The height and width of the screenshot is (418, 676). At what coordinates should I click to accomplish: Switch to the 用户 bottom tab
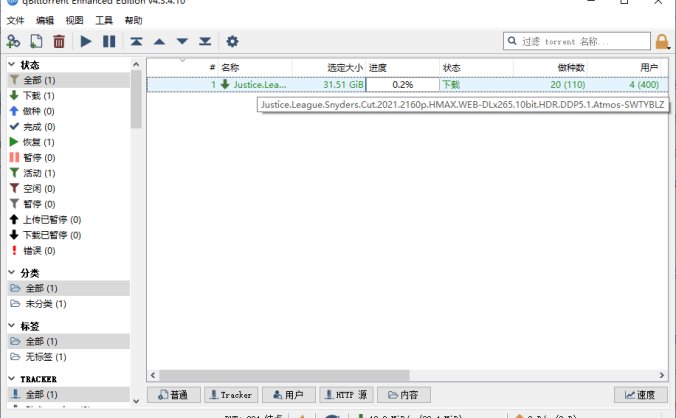coord(289,395)
